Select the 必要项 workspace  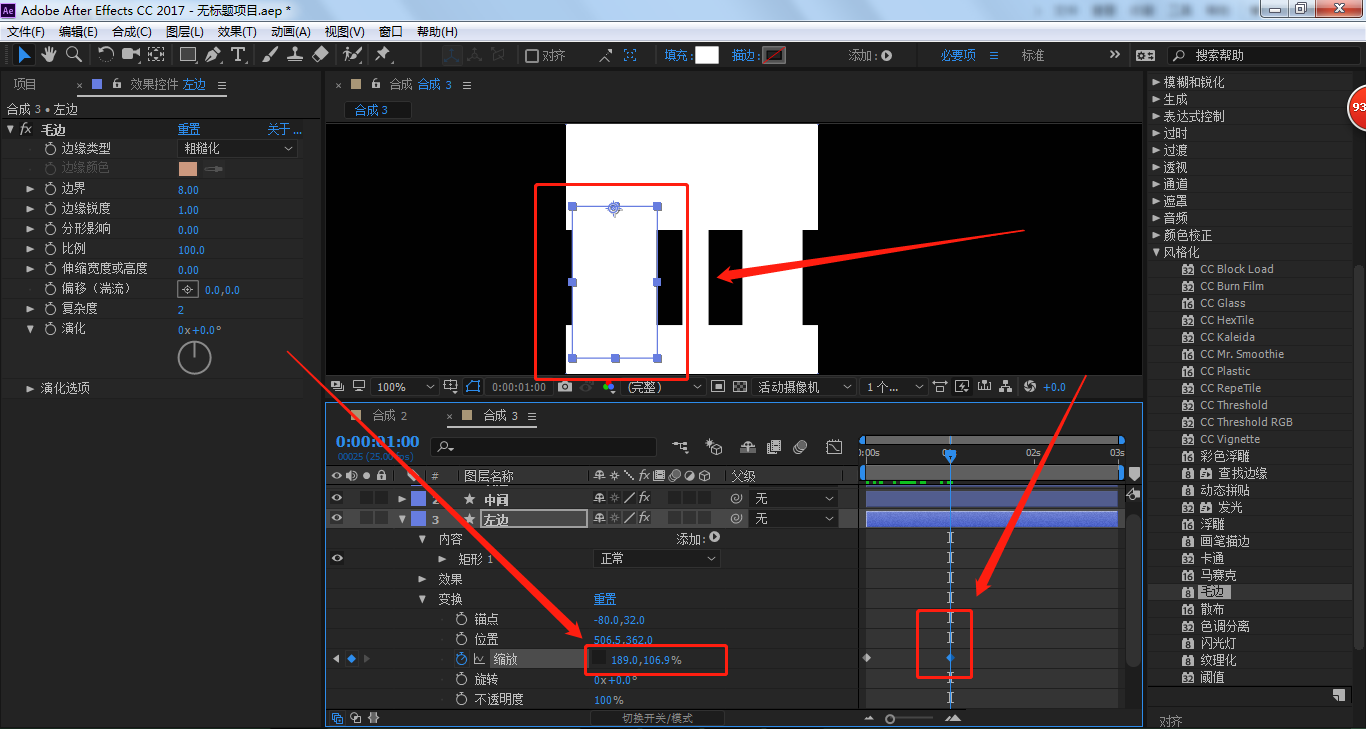[x=958, y=55]
